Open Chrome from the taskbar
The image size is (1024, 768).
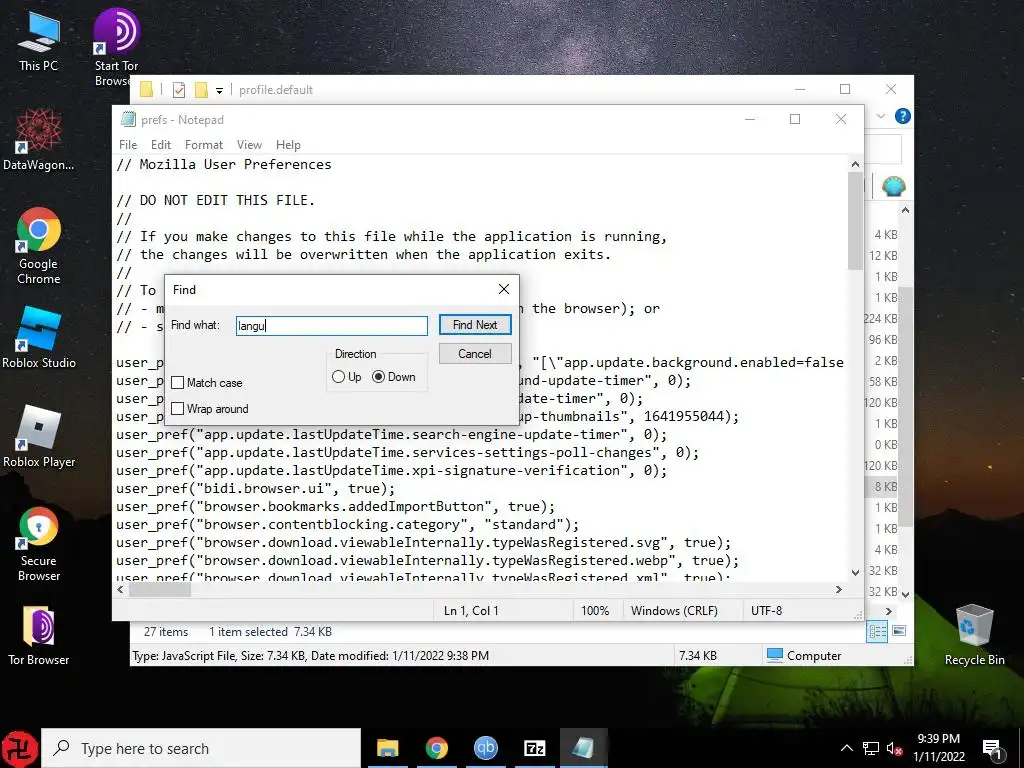[436, 748]
